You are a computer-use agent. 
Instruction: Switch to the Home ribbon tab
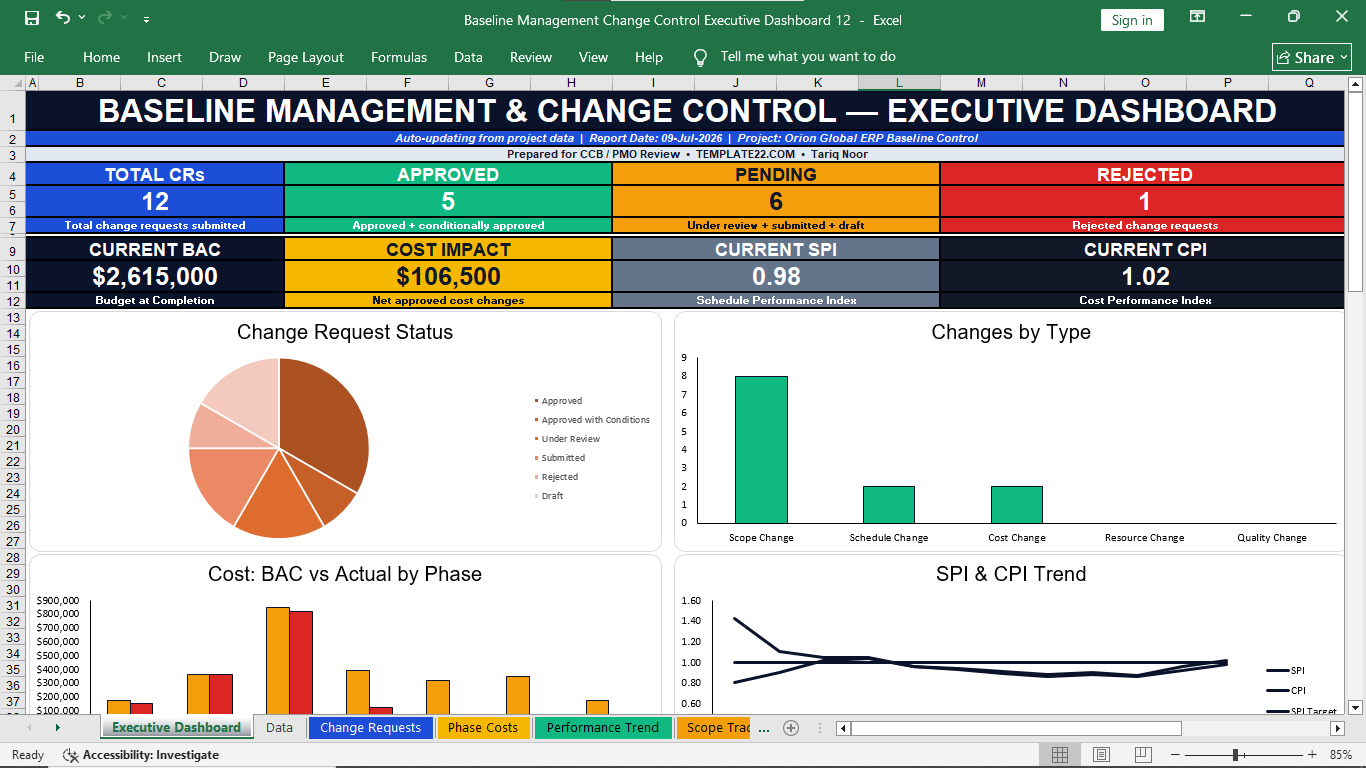[x=101, y=57]
